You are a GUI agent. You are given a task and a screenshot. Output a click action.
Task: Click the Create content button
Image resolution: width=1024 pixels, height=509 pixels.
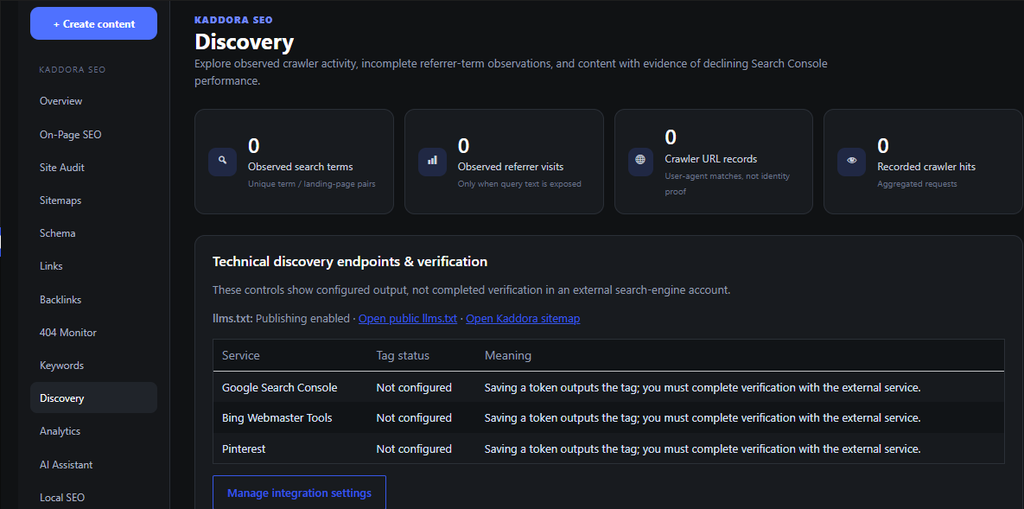[93, 24]
